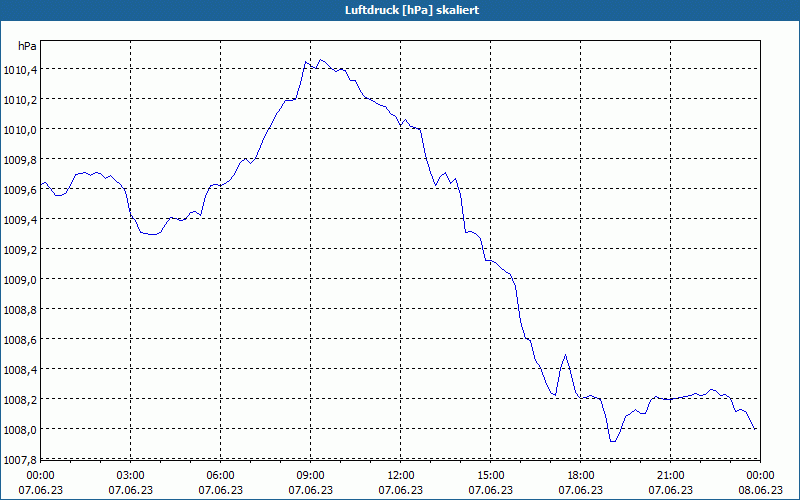Click the 1007,8 y-axis label
Image resolution: width=800 pixels, height=500 pixels.
[20, 460]
